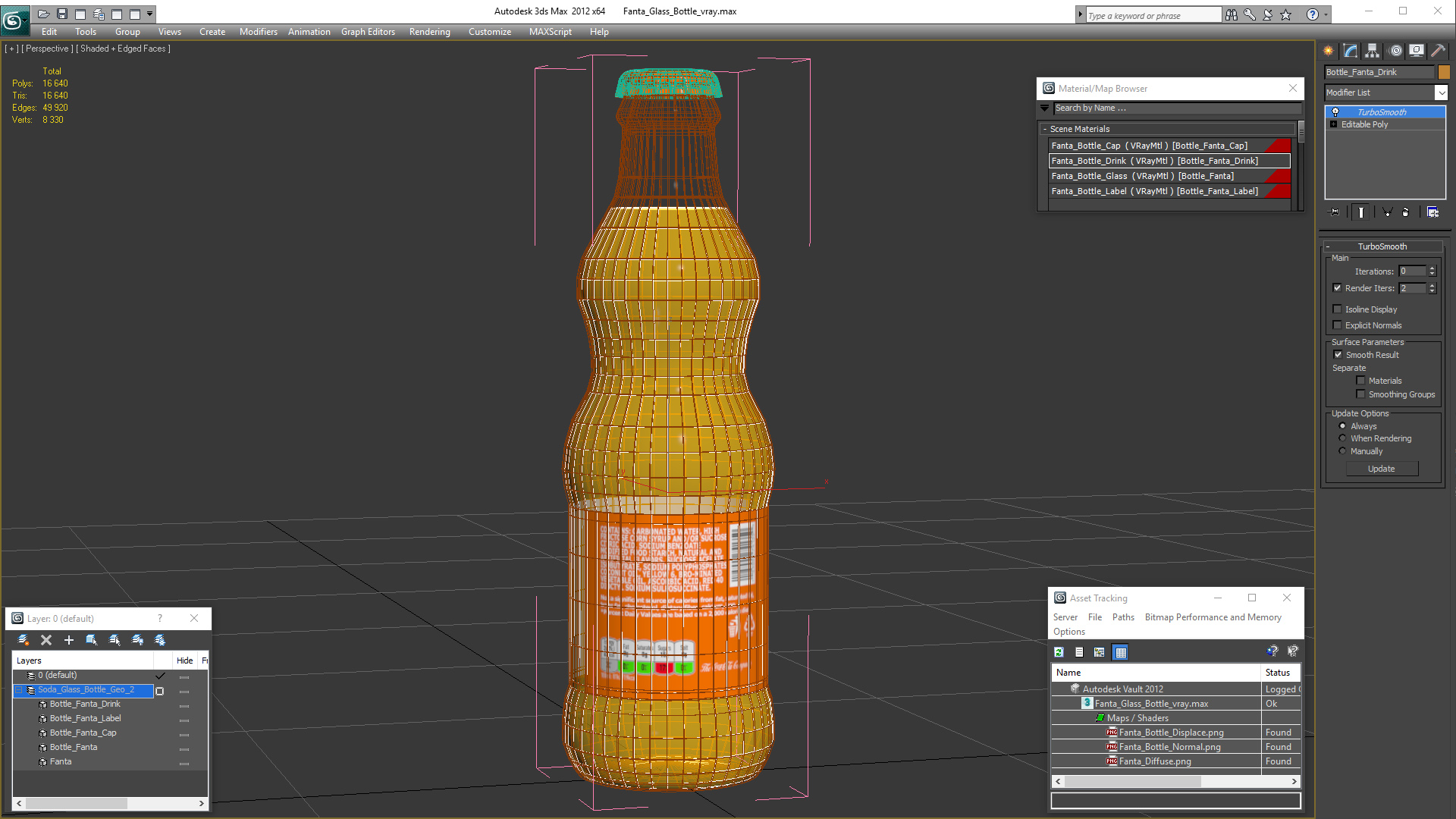Screen dimensions: 1456x819
Task: Increment the Iterations spinner
Action: pyautogui.click(x=1432, y=268)
